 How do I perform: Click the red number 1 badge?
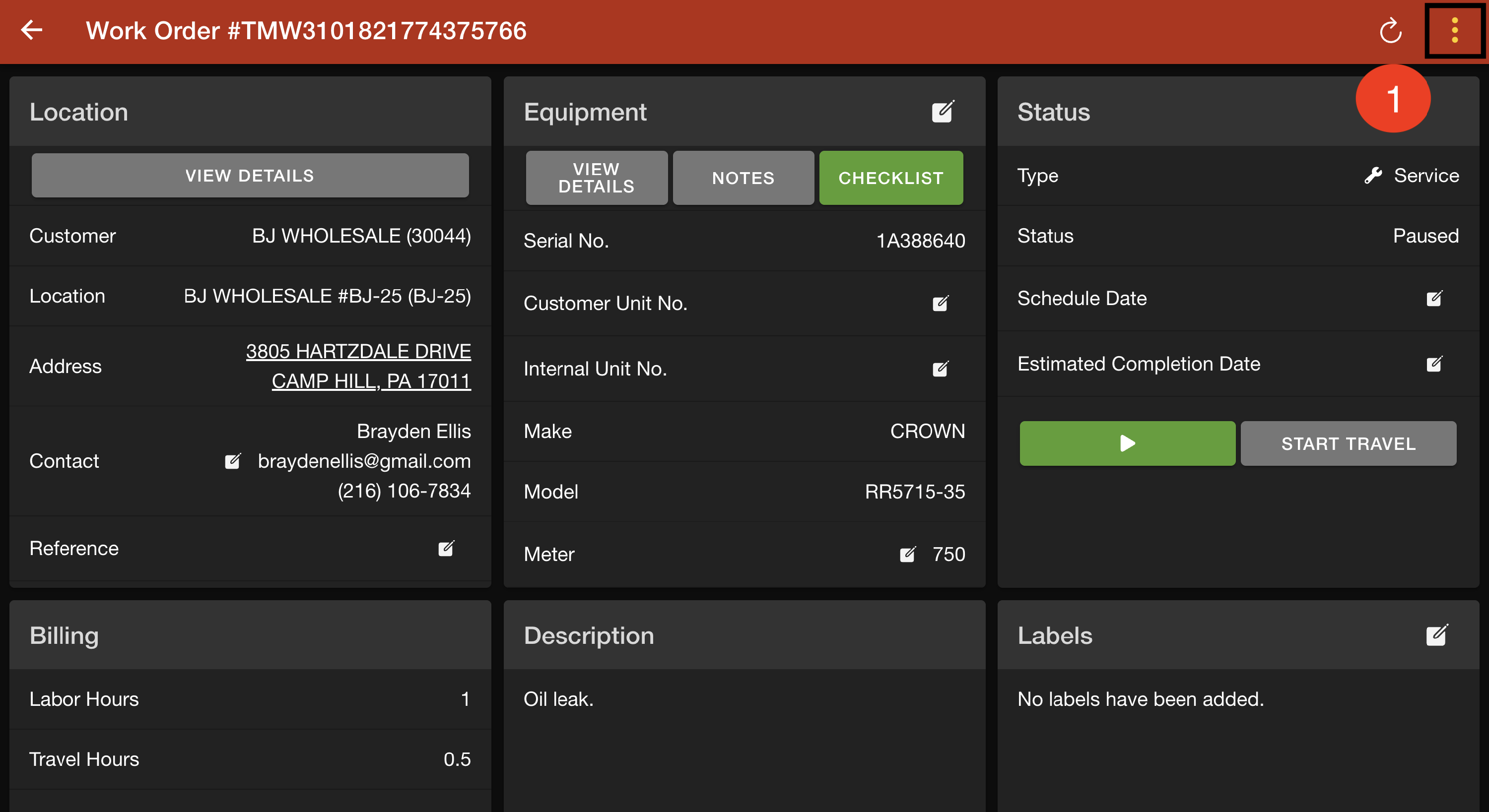[1393, 98]
